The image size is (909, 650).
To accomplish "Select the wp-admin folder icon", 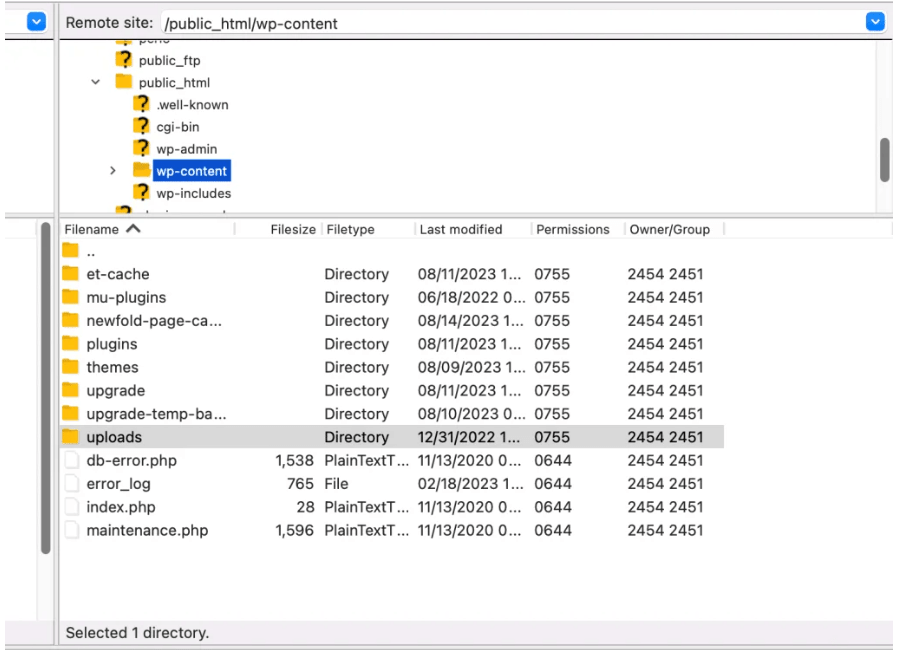I will pyautogui.click(x=143, y=148).
